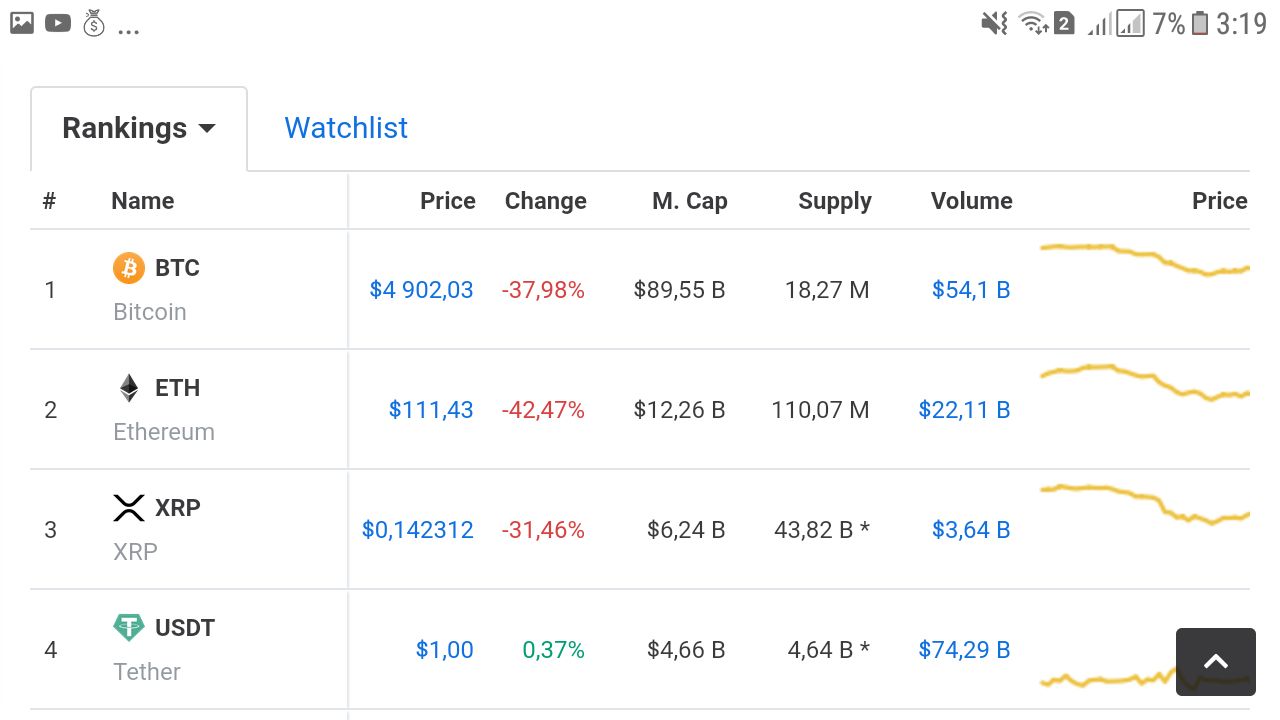The width and height of the screenshot is (1280, 720).
Task: Click the Bitcoin orange logo icon
Action: coord(129,268)
